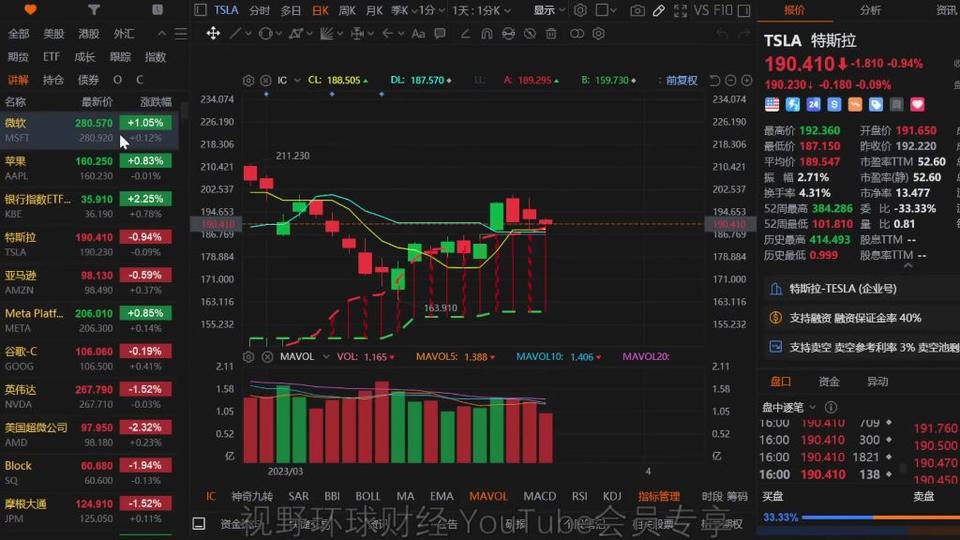Click the watchlist vertical scrollbar
This screenshot has height=540, width=960.
(x=184, y=110)
